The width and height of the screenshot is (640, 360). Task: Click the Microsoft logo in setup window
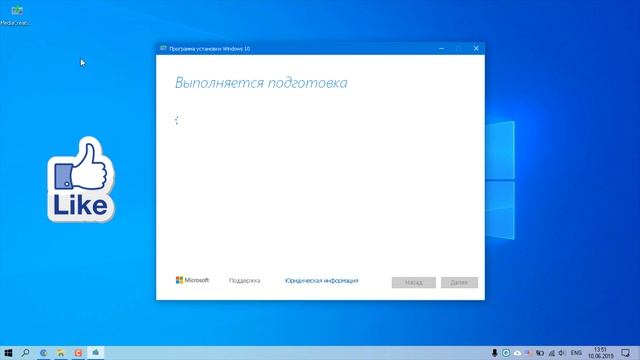[x=192, y=280]
